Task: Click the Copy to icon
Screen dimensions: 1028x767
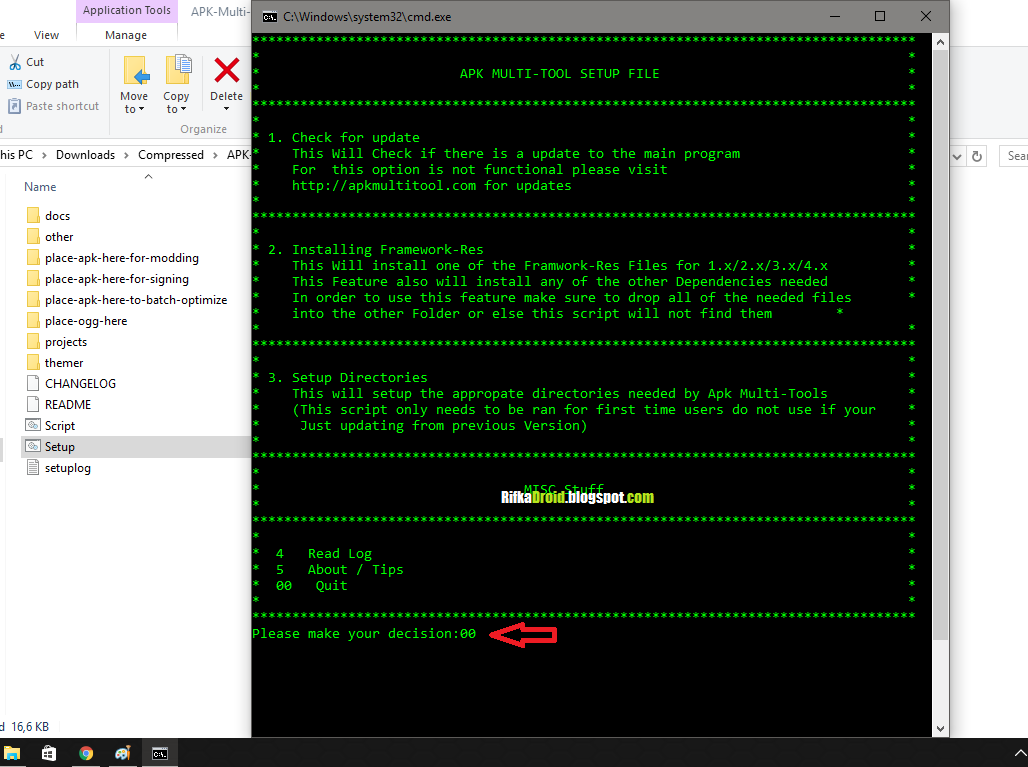Action: coord(178,69)
